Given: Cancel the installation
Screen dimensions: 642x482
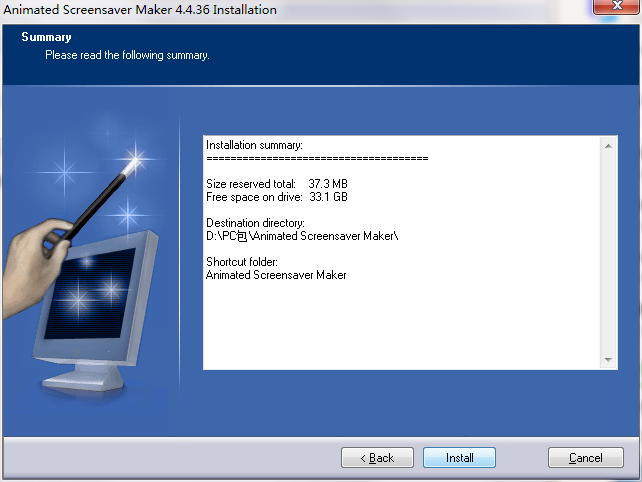Looking at the screenshot, I should (x=585, y=457).
